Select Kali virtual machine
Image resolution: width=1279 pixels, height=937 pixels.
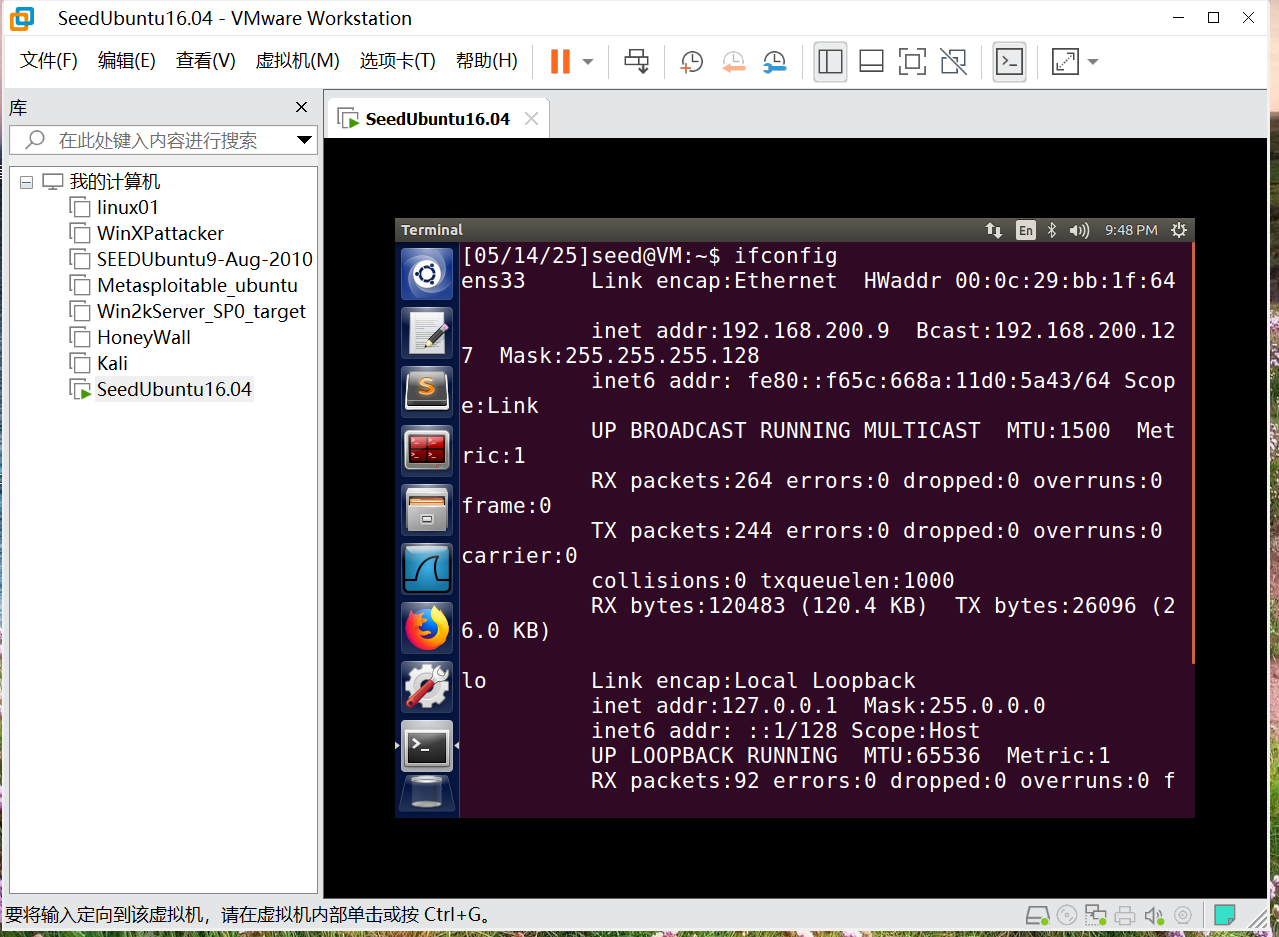112,364
